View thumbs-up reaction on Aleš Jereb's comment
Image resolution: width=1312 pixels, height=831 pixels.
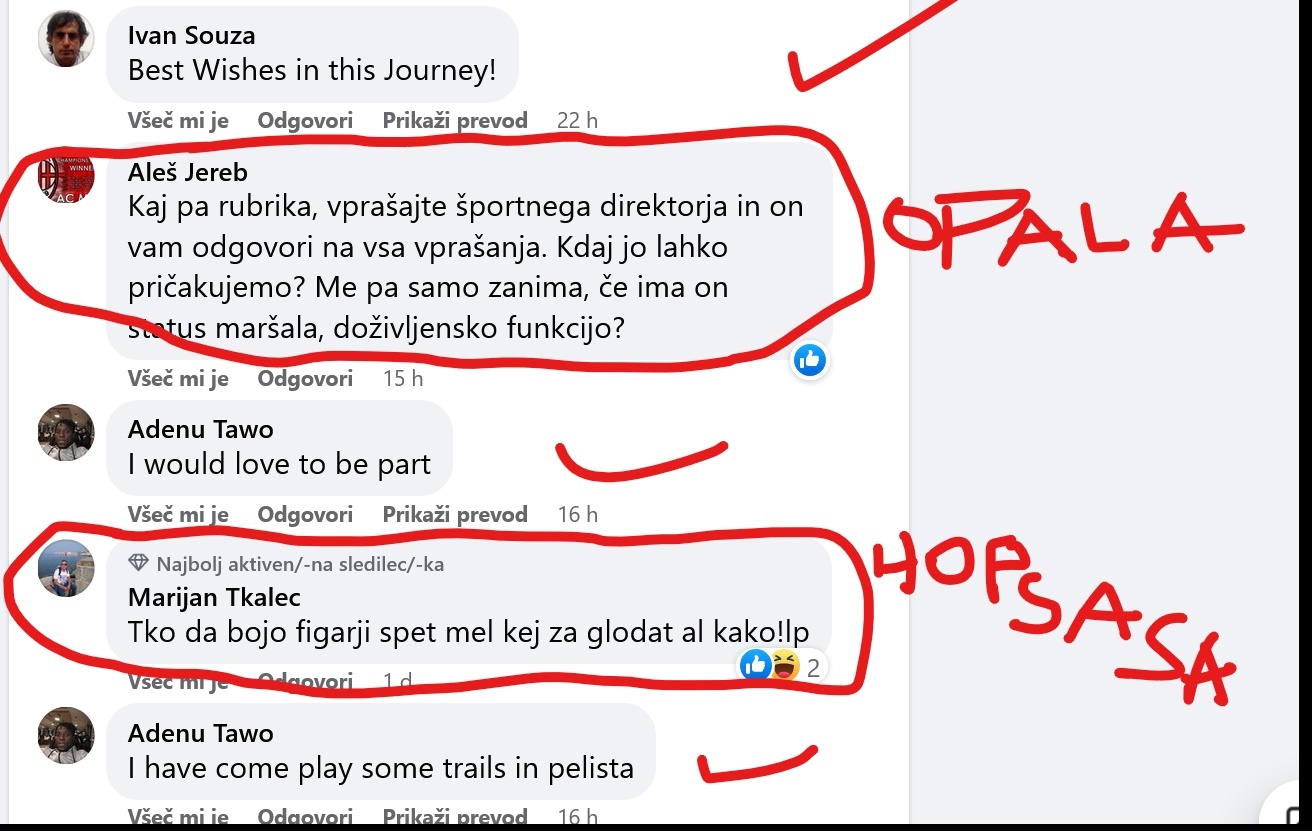(x=810, y=360)
